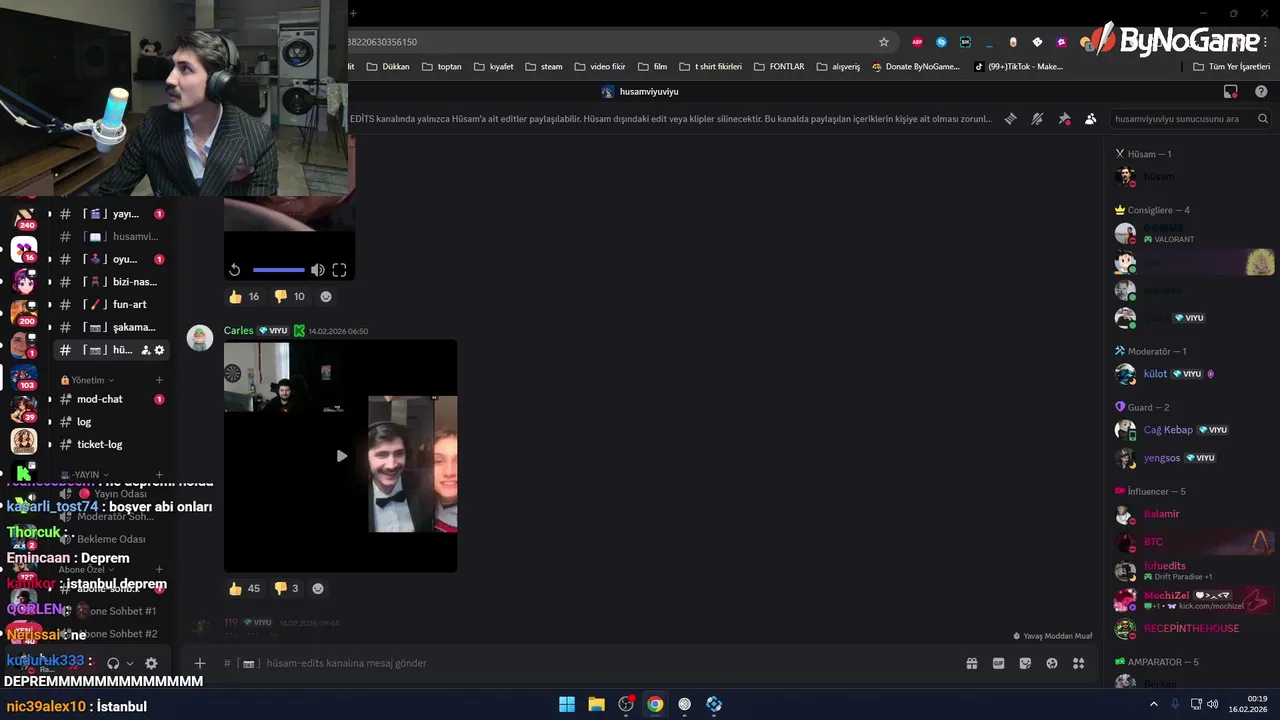Viewport: 1280px width, 720px height.
Task: Open user settings gear at bottom left
Action: (x=151, y=663)
